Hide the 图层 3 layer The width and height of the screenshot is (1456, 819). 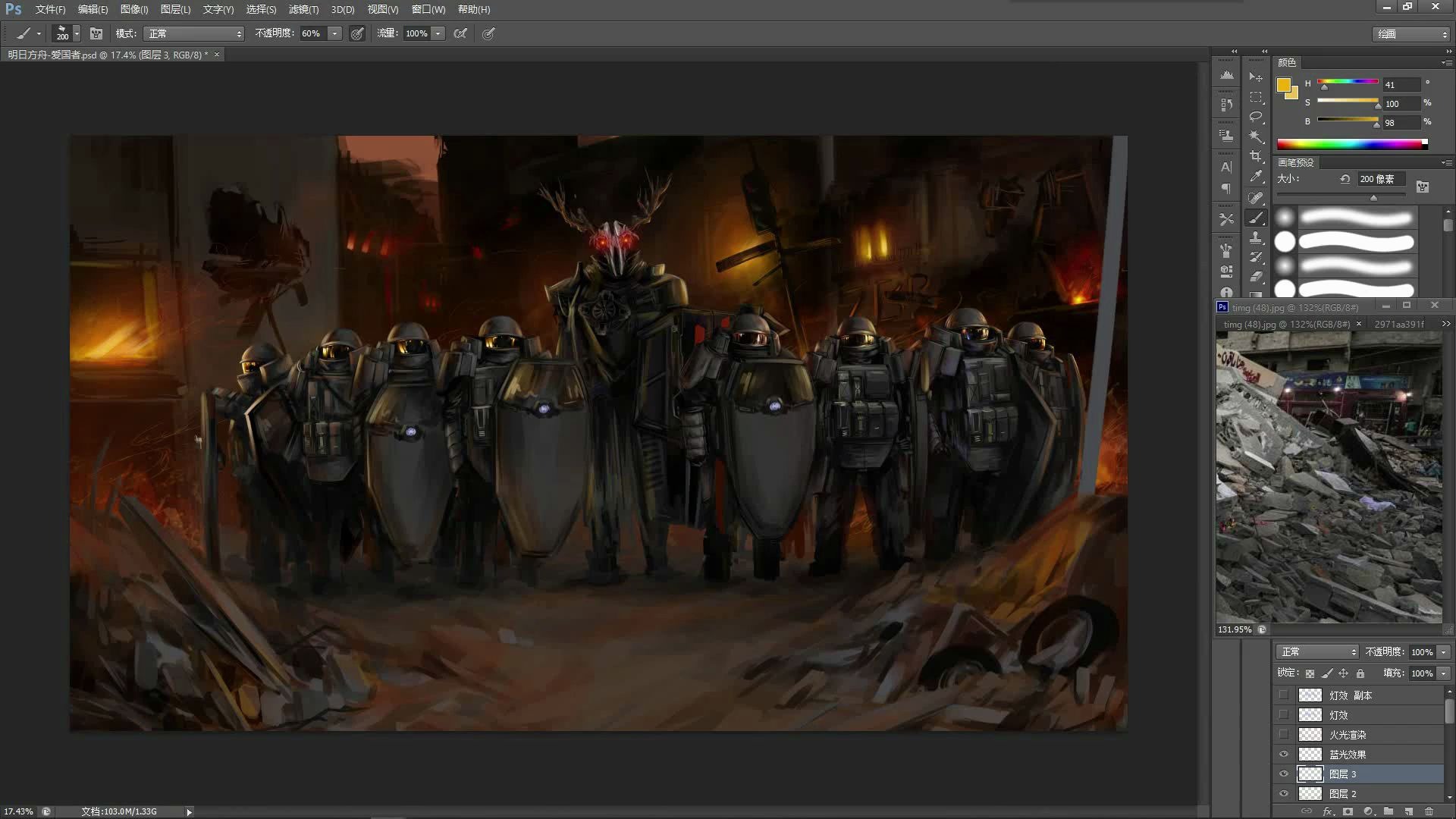(1283, 773)
